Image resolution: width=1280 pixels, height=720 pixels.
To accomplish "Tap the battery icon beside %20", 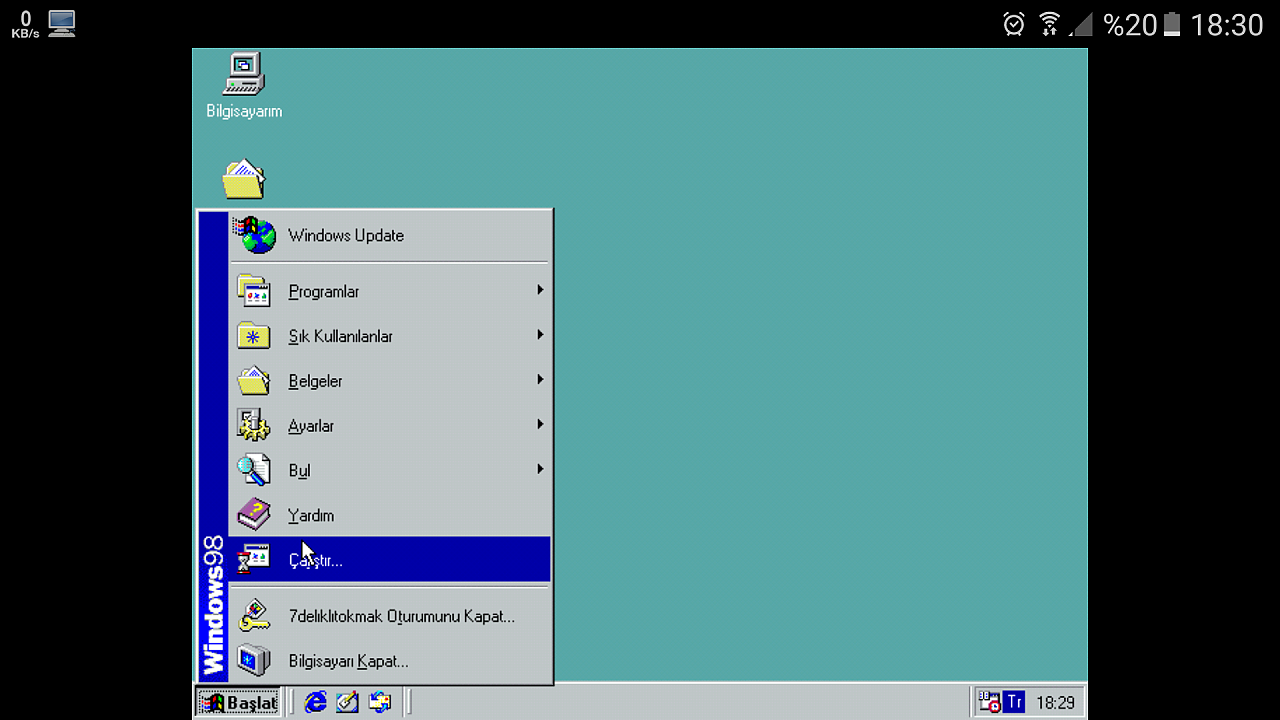I will point(1172,24).
